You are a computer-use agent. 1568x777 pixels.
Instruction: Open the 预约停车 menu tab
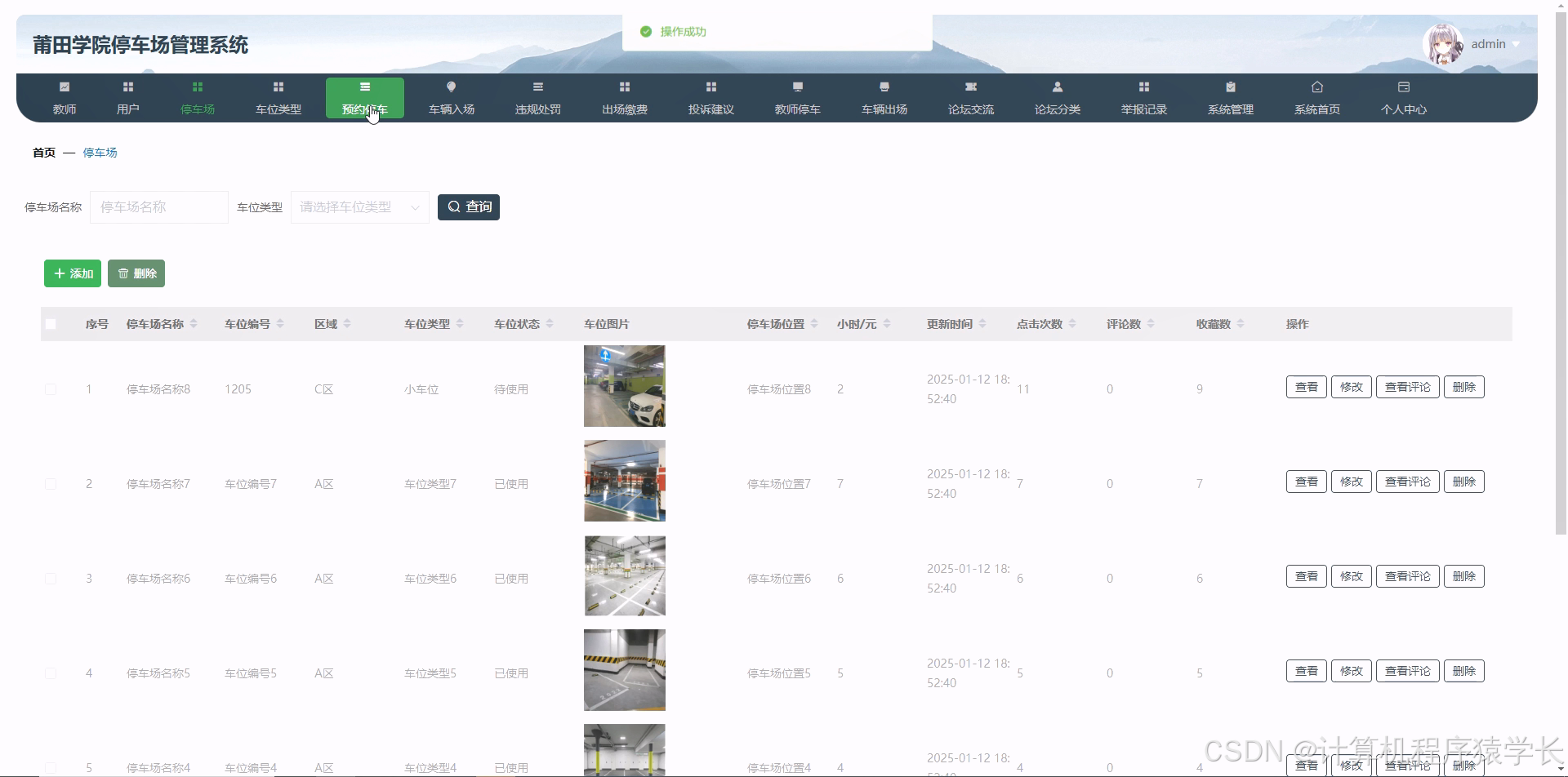pos(365,98)
